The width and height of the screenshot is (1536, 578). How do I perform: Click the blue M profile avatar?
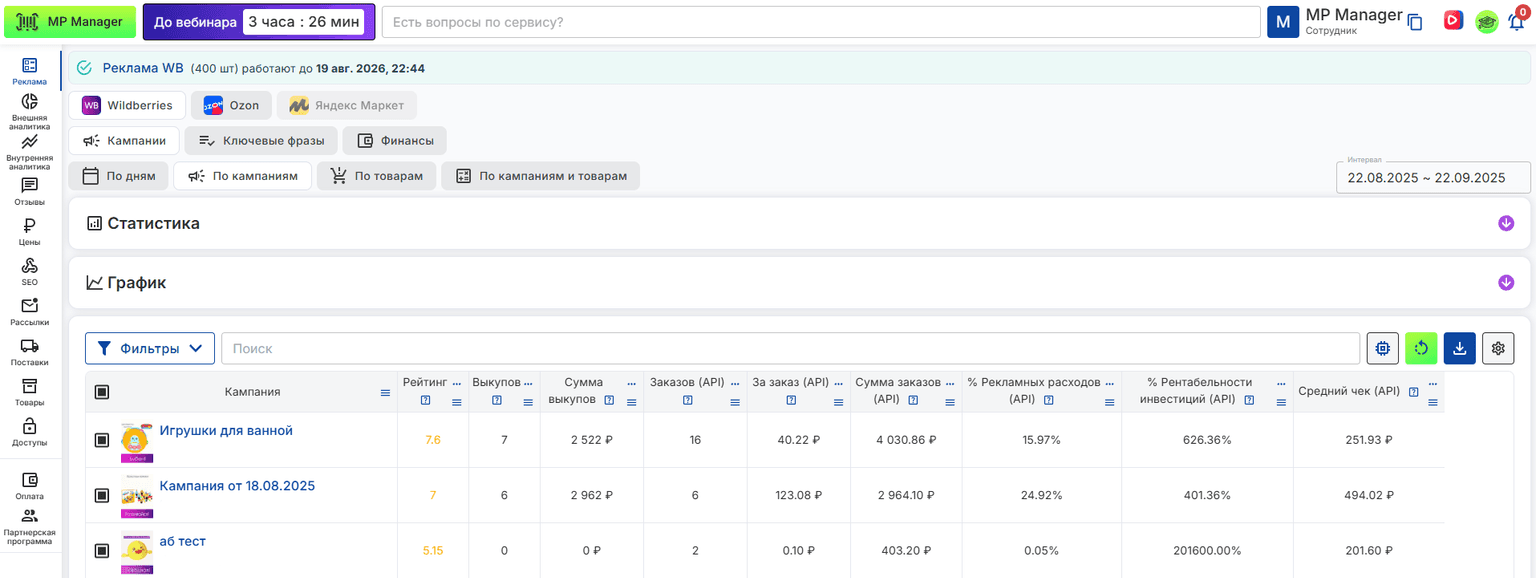click(x=1283, y=22)
